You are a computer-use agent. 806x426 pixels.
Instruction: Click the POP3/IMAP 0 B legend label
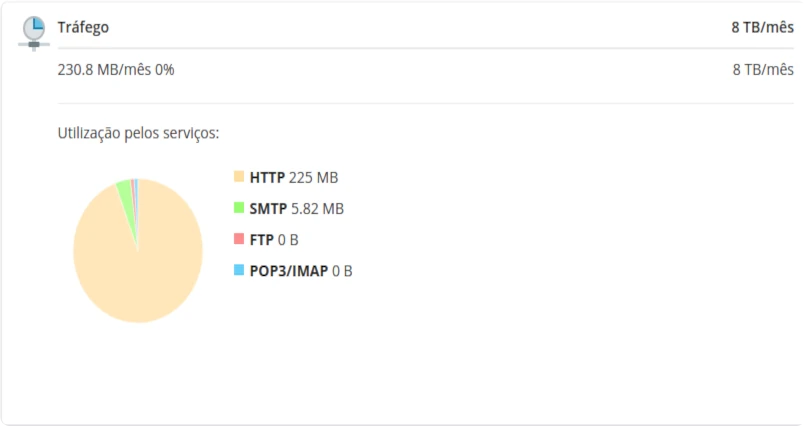(x=301, y=271)
